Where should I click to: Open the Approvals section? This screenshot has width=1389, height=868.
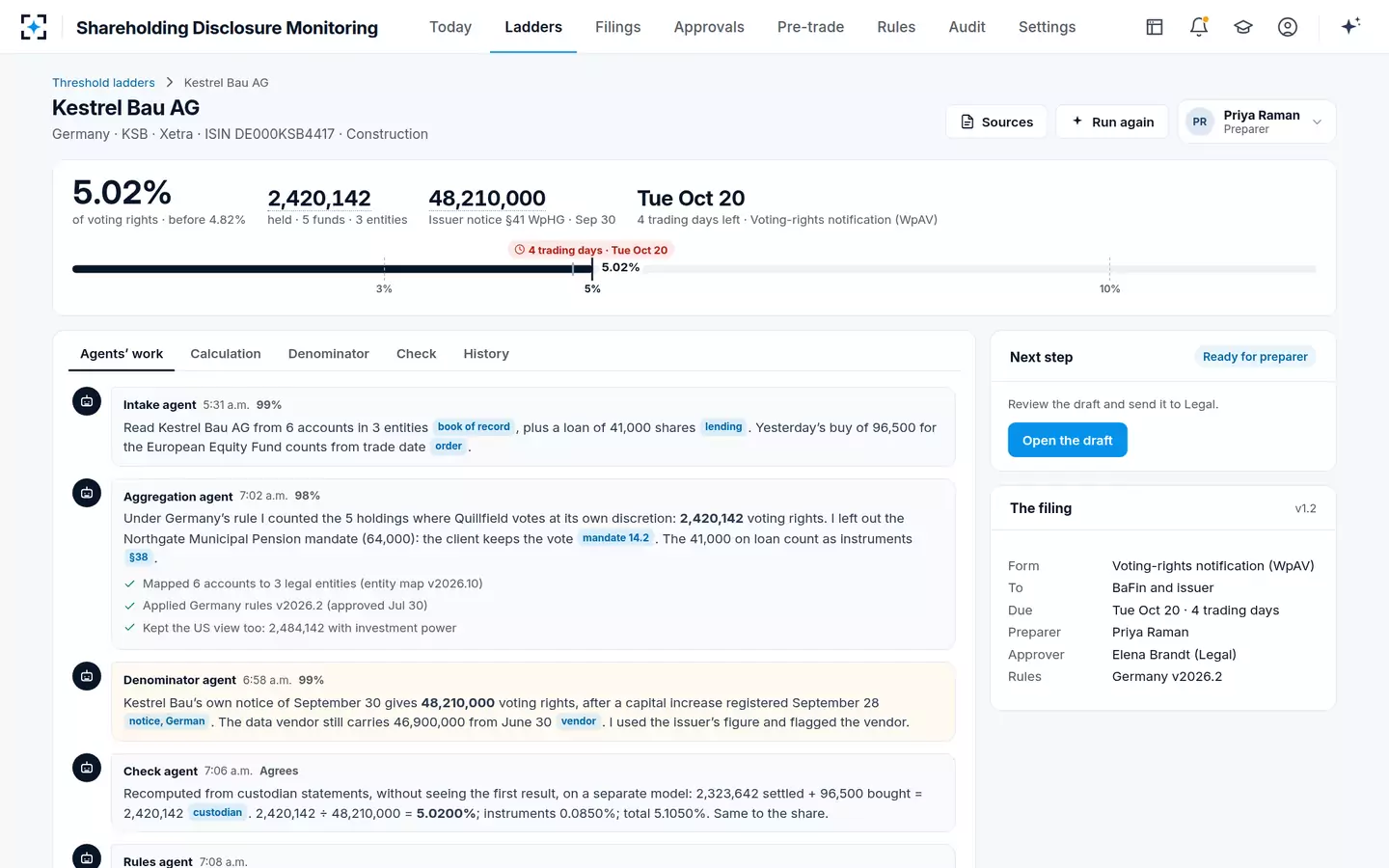(709, 27)
